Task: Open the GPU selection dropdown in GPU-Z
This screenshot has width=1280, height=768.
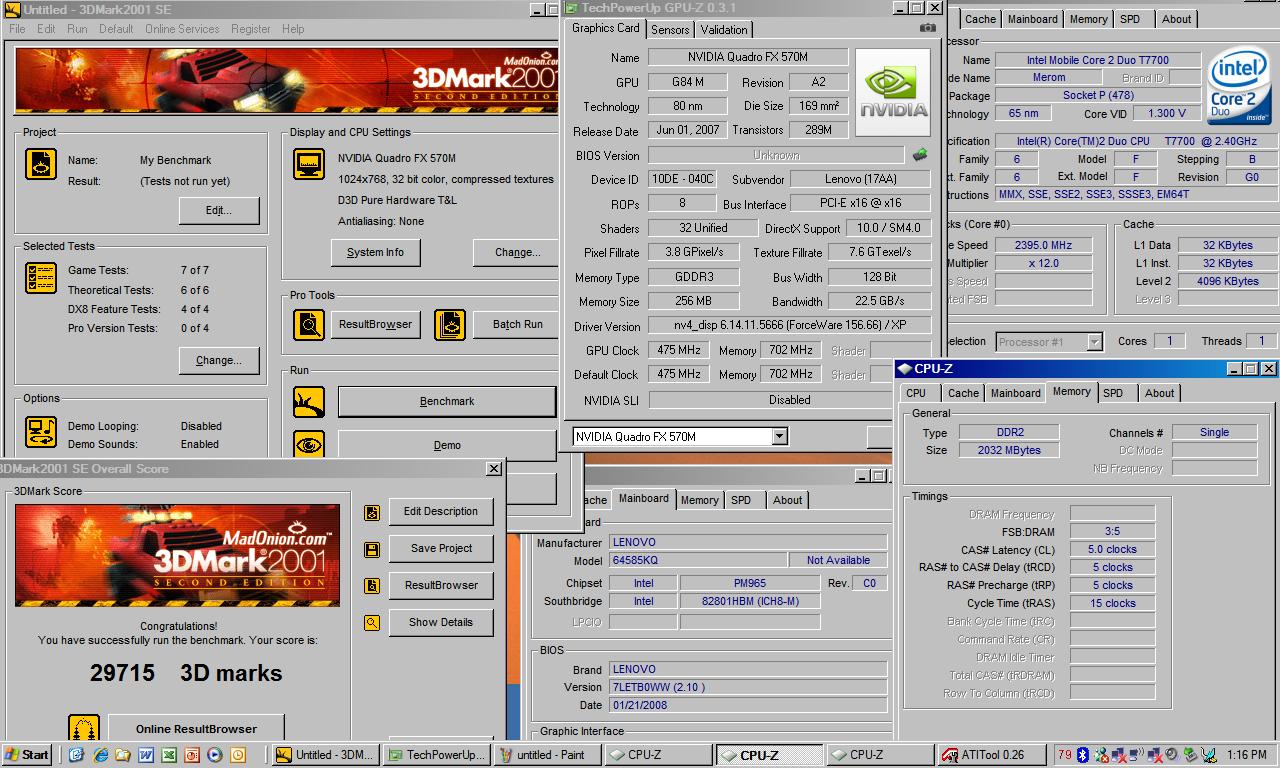Action: pos(779,436)
